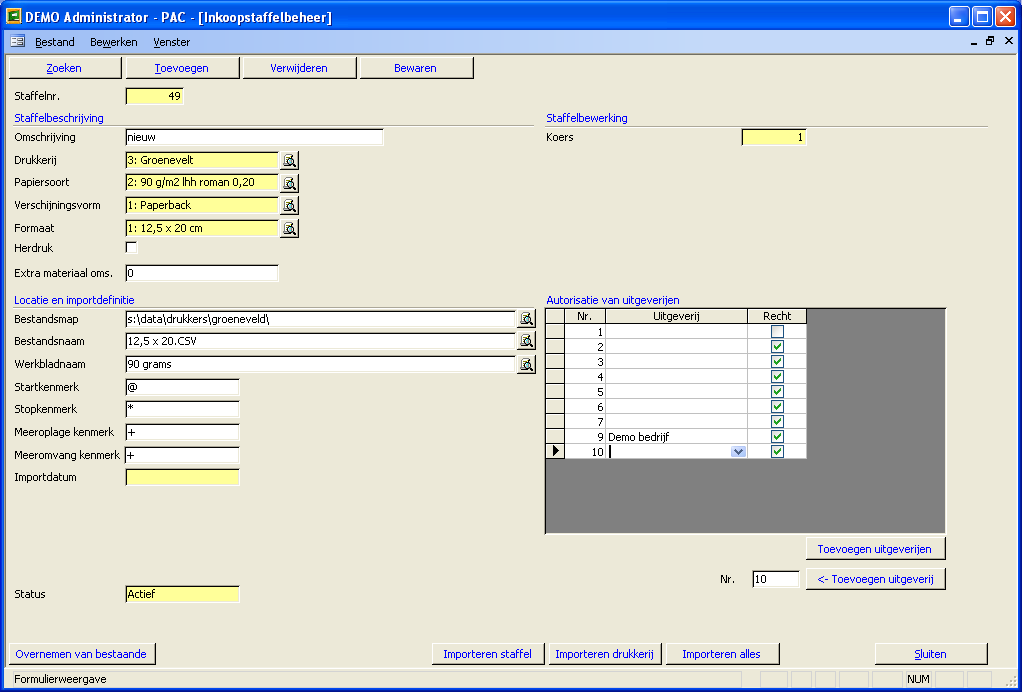
Task: Enable Recht checkbox for uitgeverij row 1
Action: [x=777, y=332]
